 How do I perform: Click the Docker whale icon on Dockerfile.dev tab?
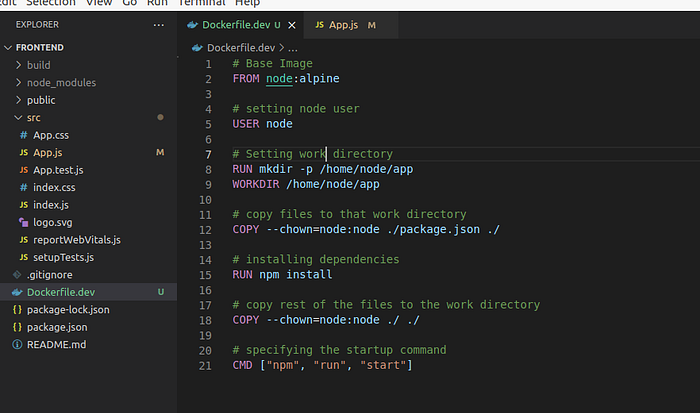coord(192,25)
